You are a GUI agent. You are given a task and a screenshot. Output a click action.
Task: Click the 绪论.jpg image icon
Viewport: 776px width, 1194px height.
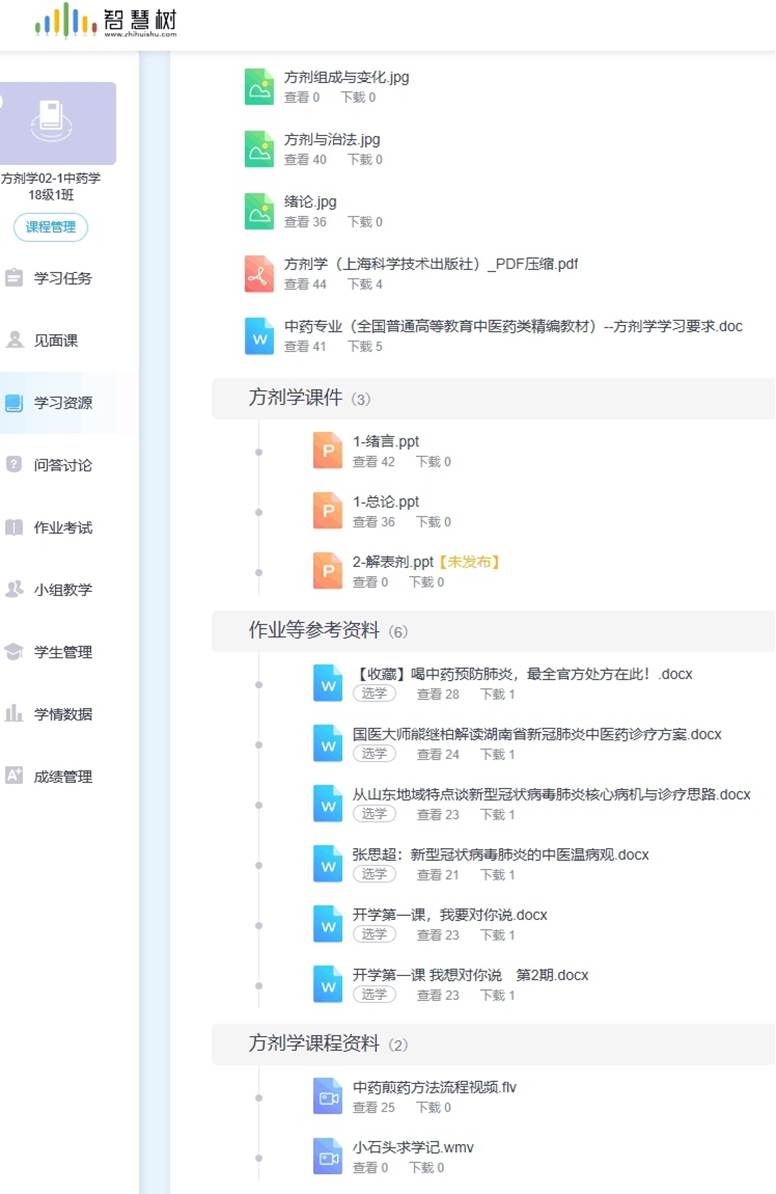pyautogui.click(x=259, y=211)
